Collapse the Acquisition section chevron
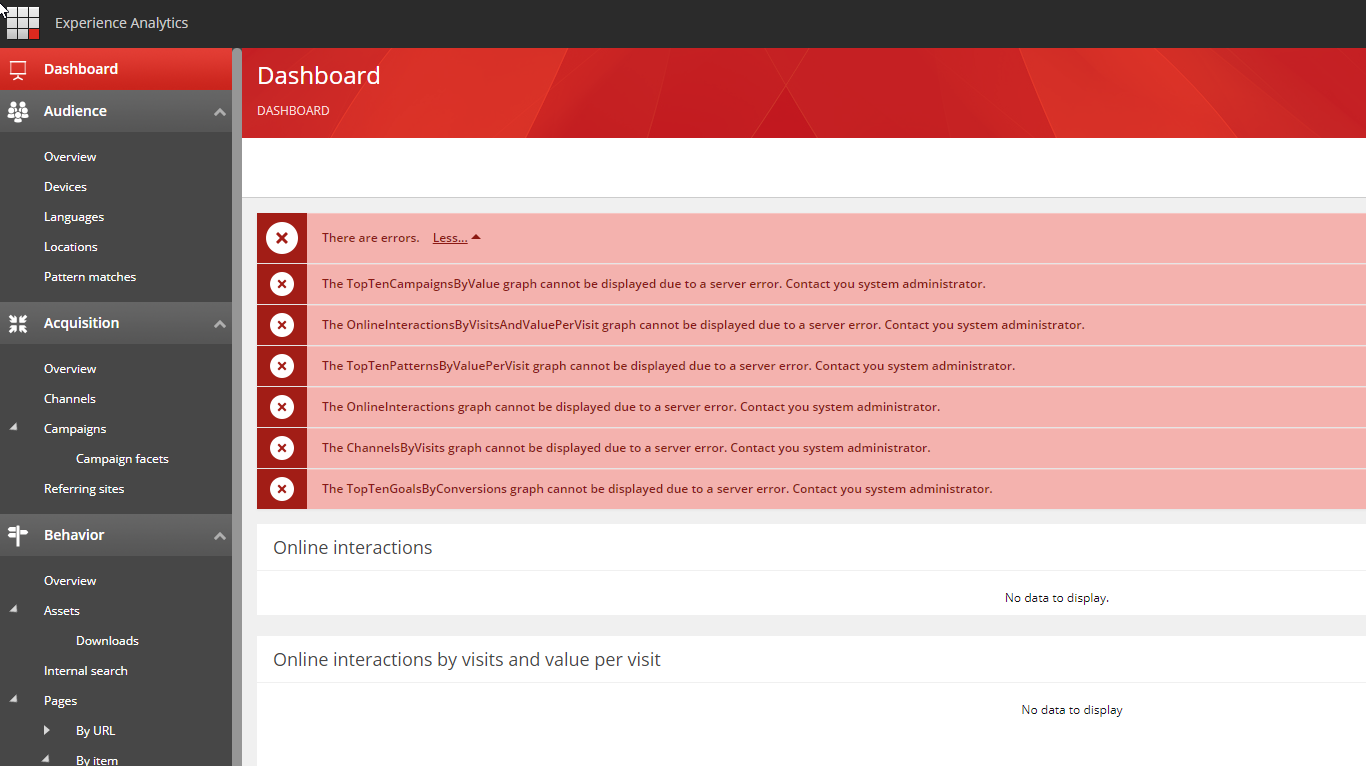 (219, 324)
